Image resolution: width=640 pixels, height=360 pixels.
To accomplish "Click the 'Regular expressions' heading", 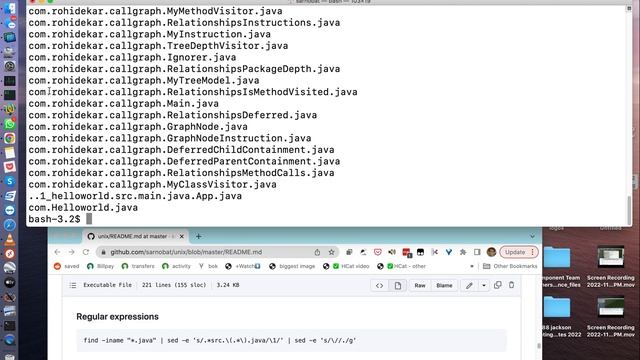I will pos(118,317).
